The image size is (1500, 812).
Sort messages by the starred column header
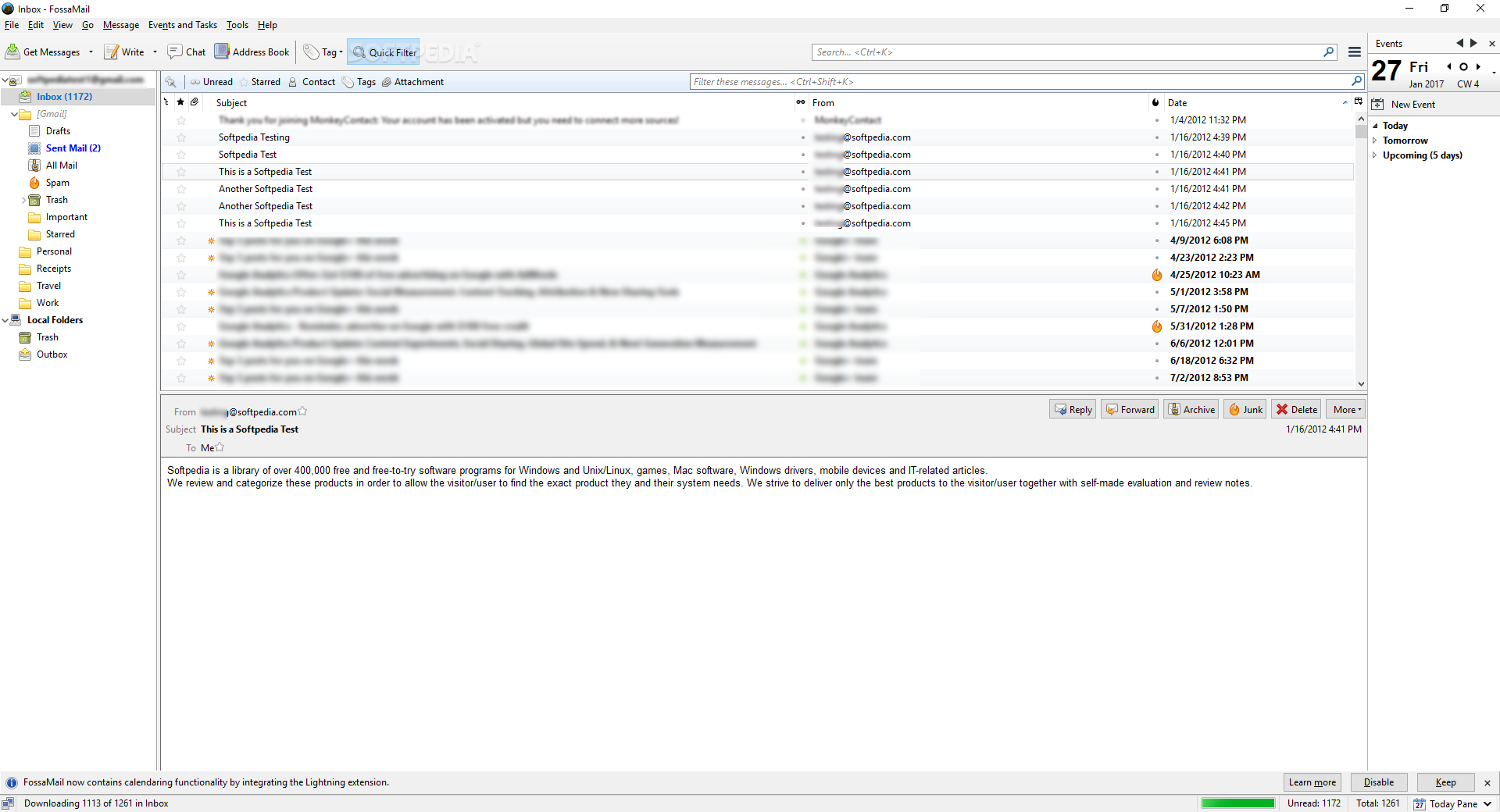point(180,102)
